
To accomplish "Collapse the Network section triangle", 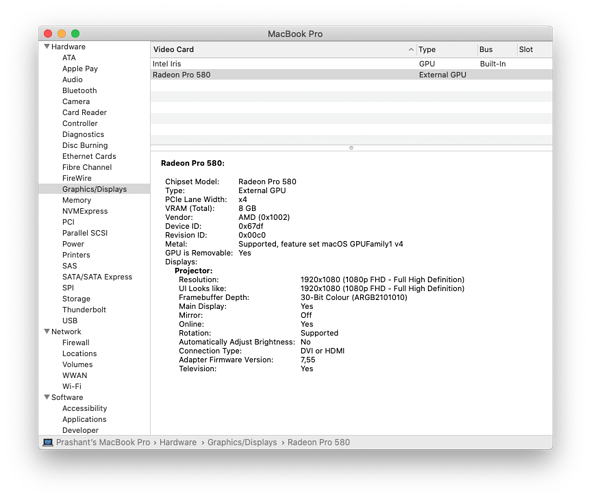I will [x=47, y=331].
